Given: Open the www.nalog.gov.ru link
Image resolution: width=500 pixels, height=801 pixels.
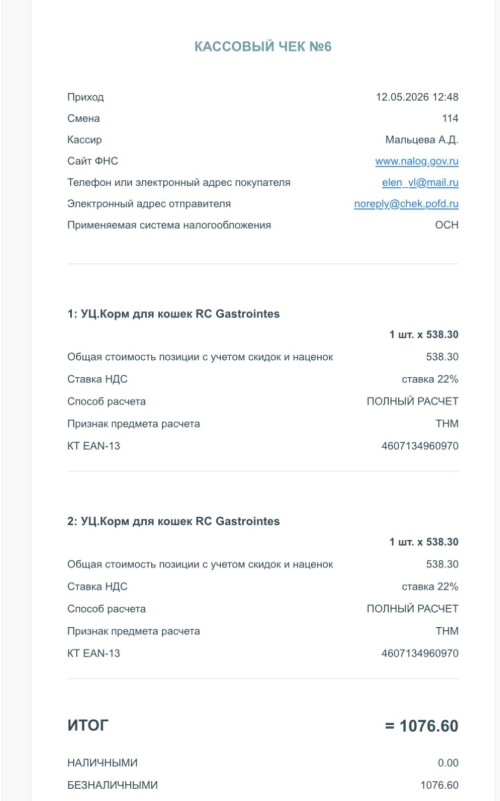Looking at the screenshot, I should point(417,161).
